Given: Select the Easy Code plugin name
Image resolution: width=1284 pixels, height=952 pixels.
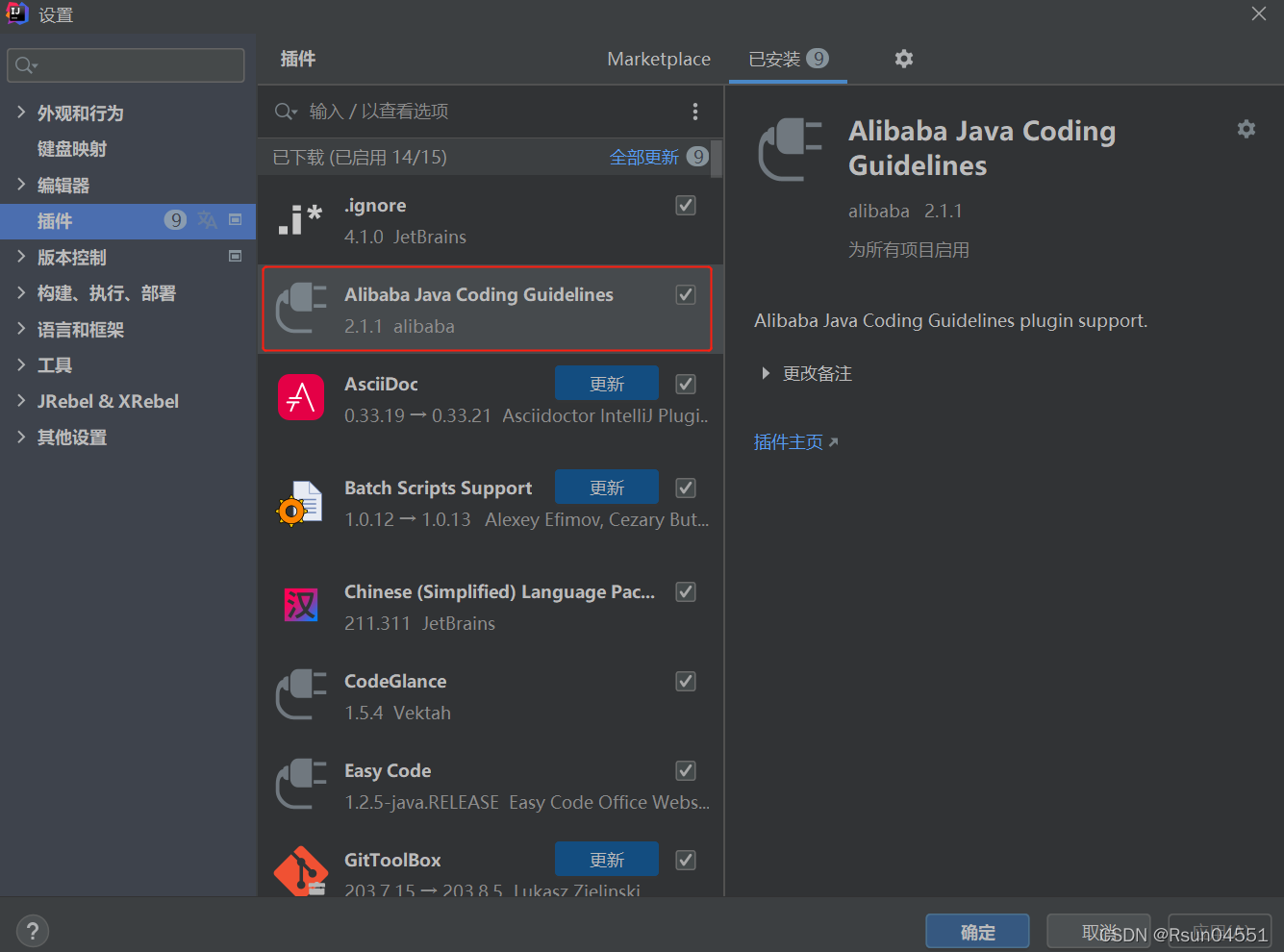Looking at the screenshot, I should pos(388,770).
